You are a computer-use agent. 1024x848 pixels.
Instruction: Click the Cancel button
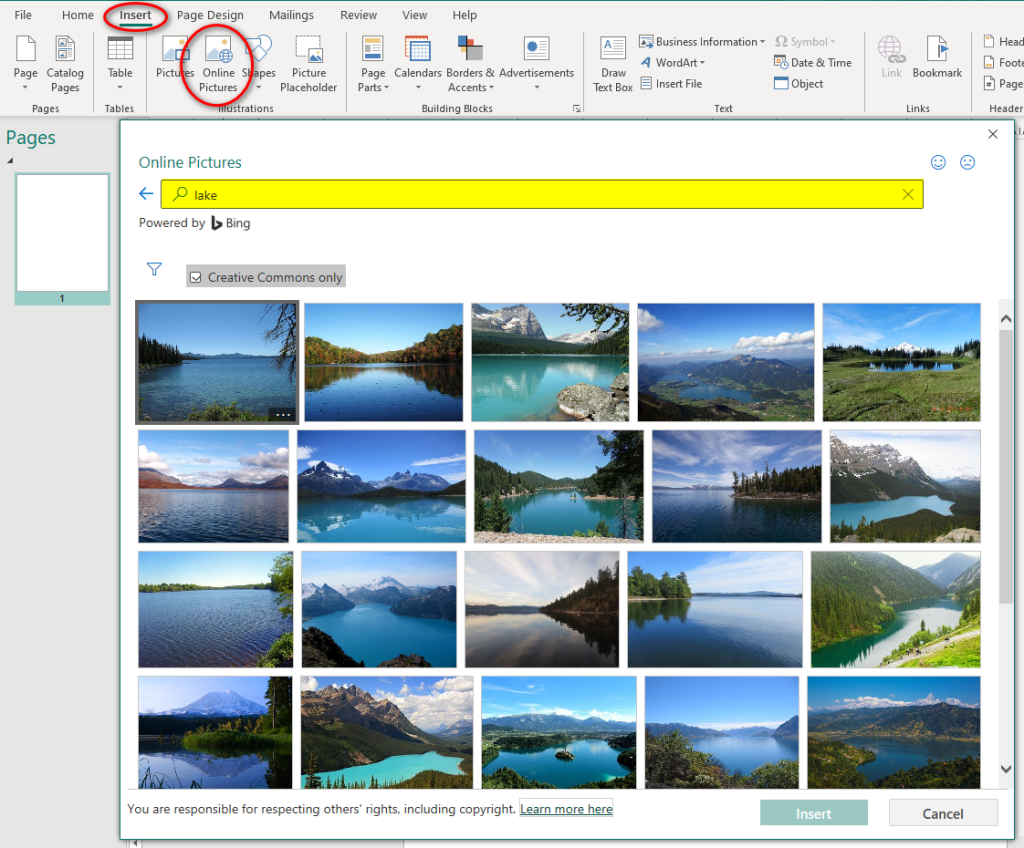[942, 813]
